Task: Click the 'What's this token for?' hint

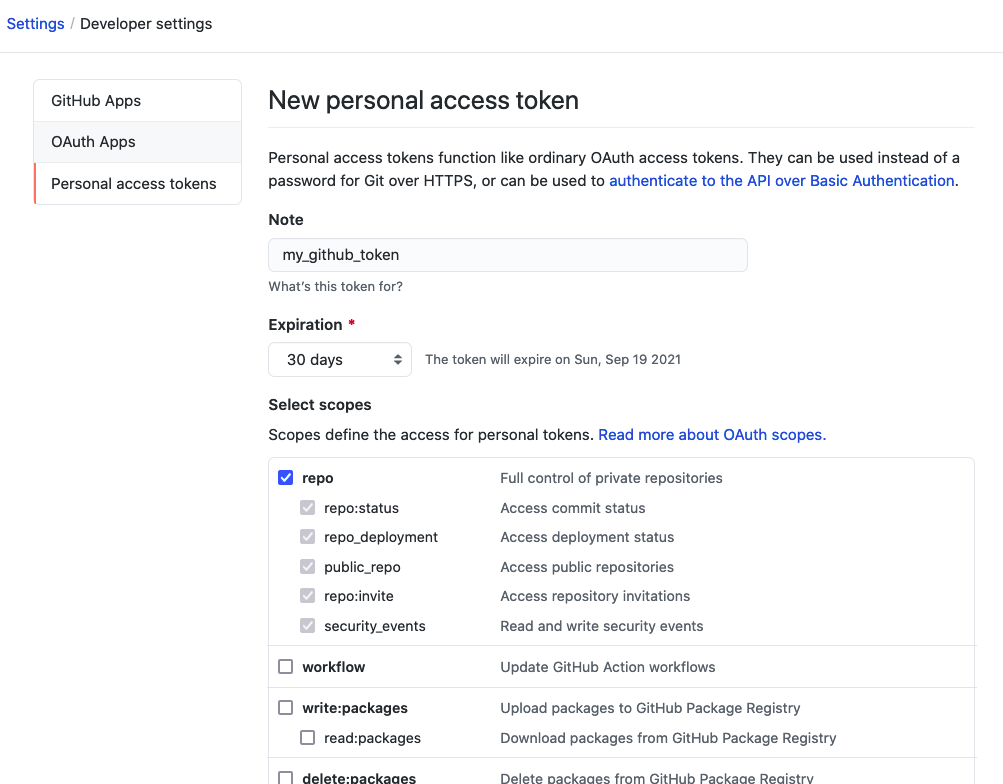Action: (x=335, y=286)
